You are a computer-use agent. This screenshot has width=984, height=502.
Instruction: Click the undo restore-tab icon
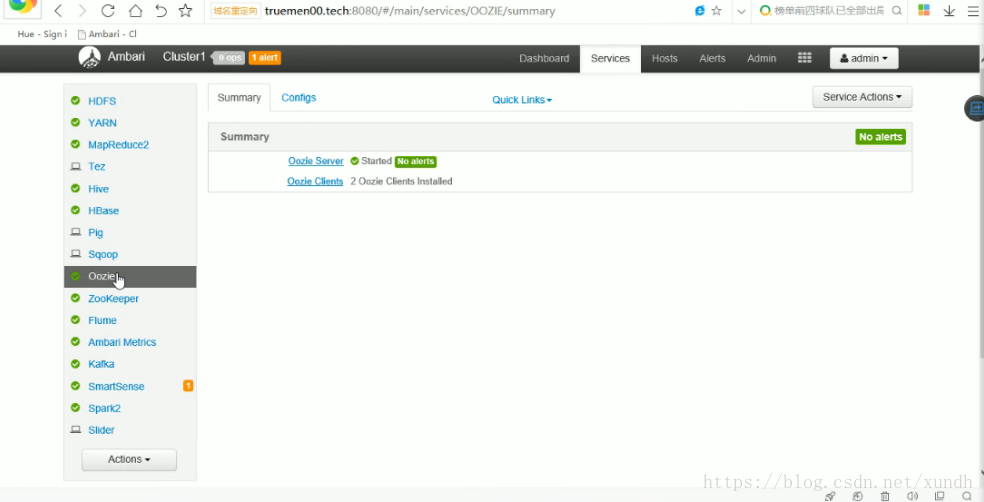[161, 11]
